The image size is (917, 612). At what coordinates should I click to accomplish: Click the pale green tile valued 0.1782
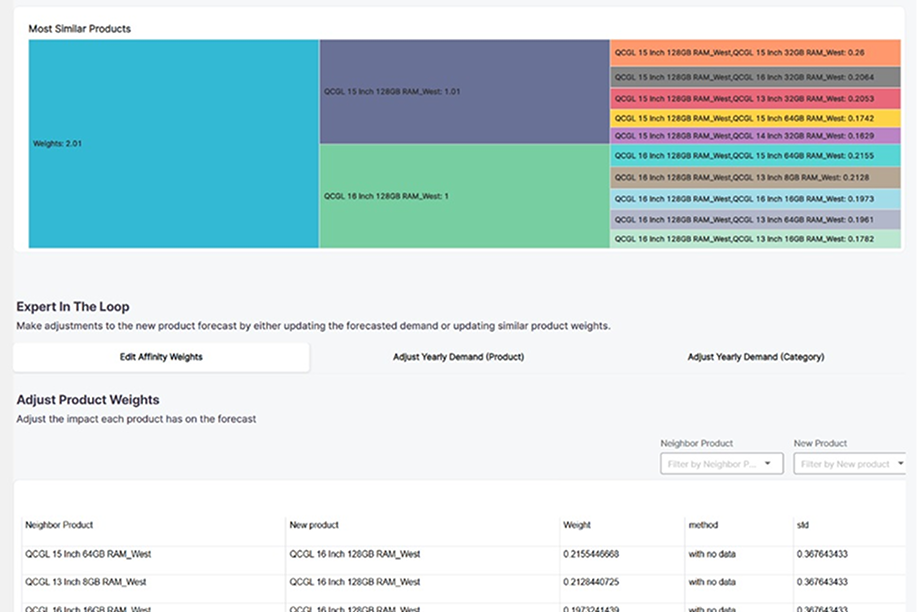755,239
